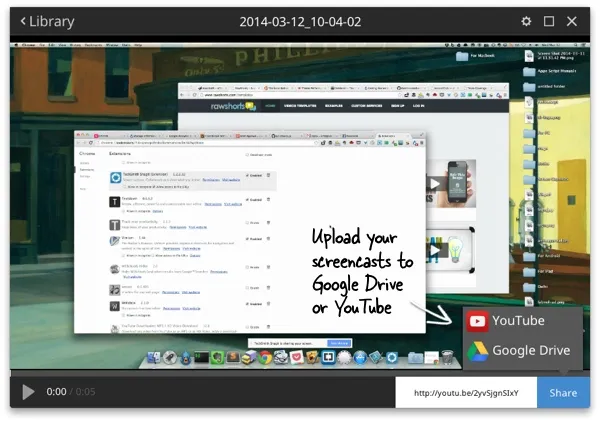Click the blue Share button
The width and height of the screenshot is (600, 422).
563,393
